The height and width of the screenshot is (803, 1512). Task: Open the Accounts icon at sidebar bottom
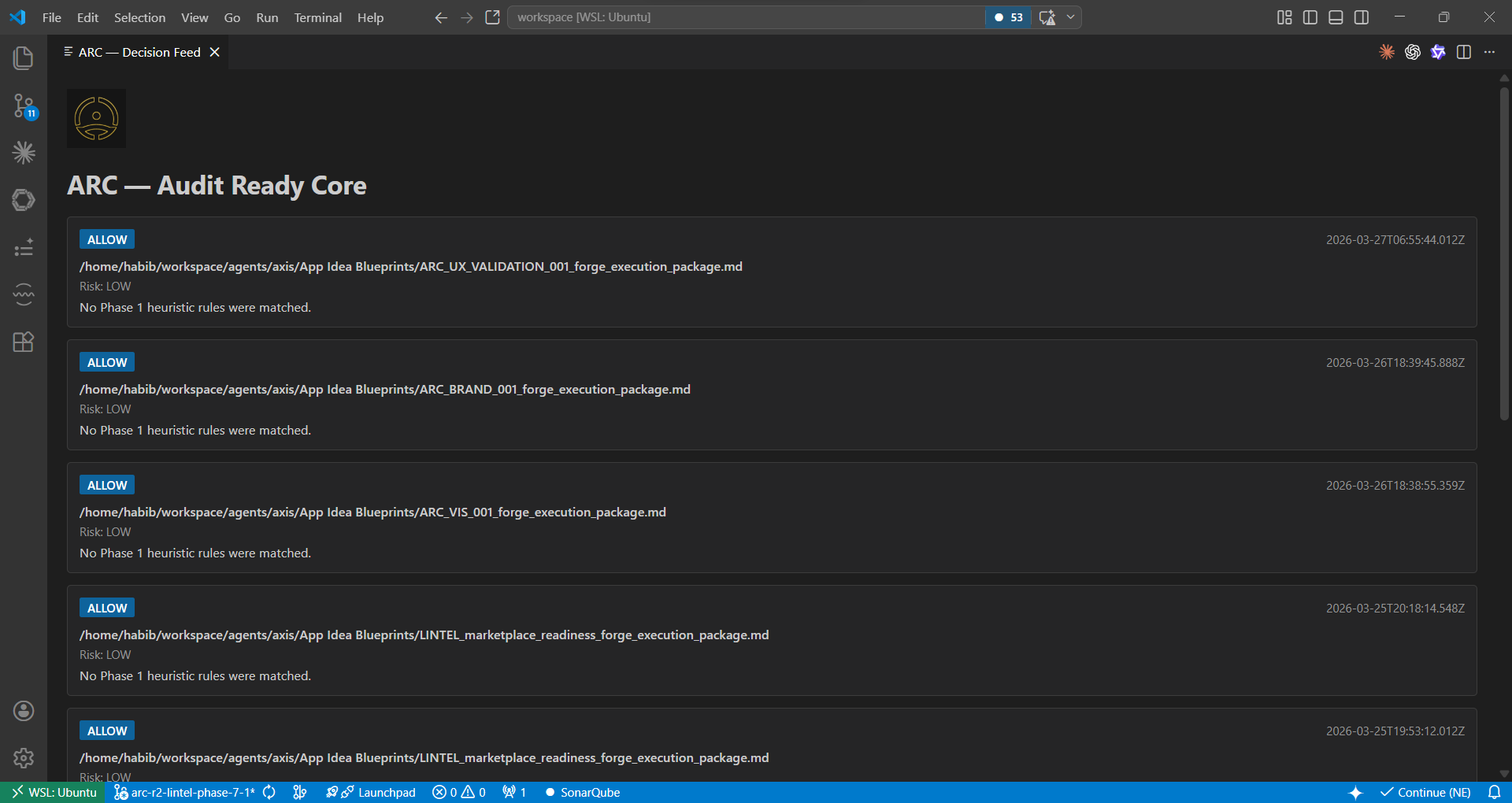click(23, 711)
